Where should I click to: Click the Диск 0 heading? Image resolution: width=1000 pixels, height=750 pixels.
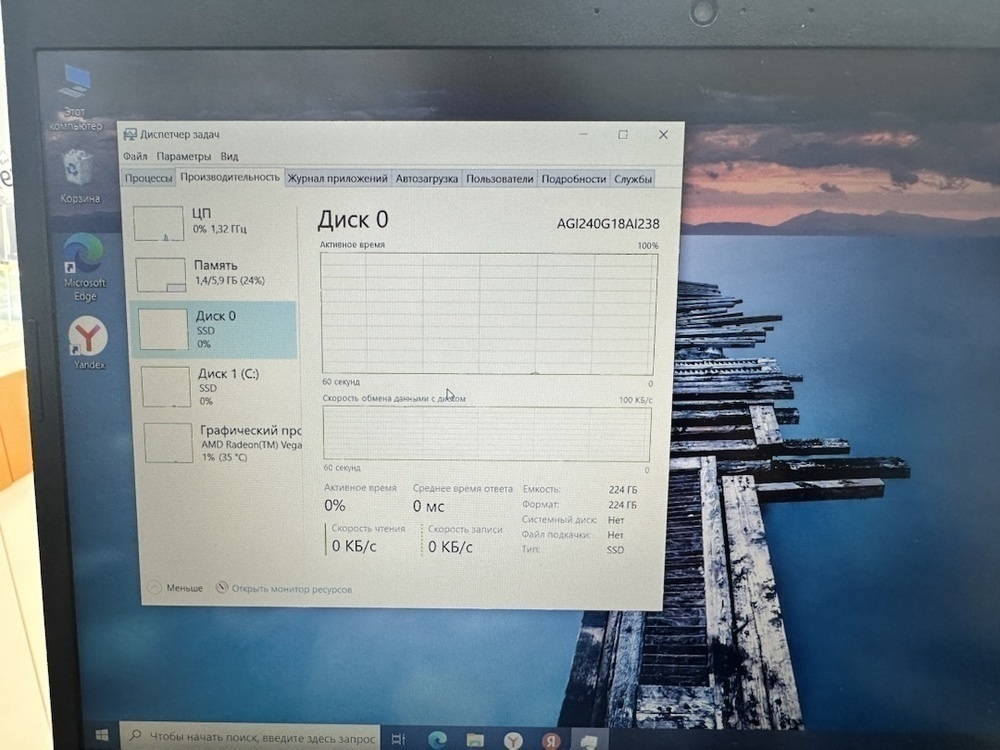353,219
